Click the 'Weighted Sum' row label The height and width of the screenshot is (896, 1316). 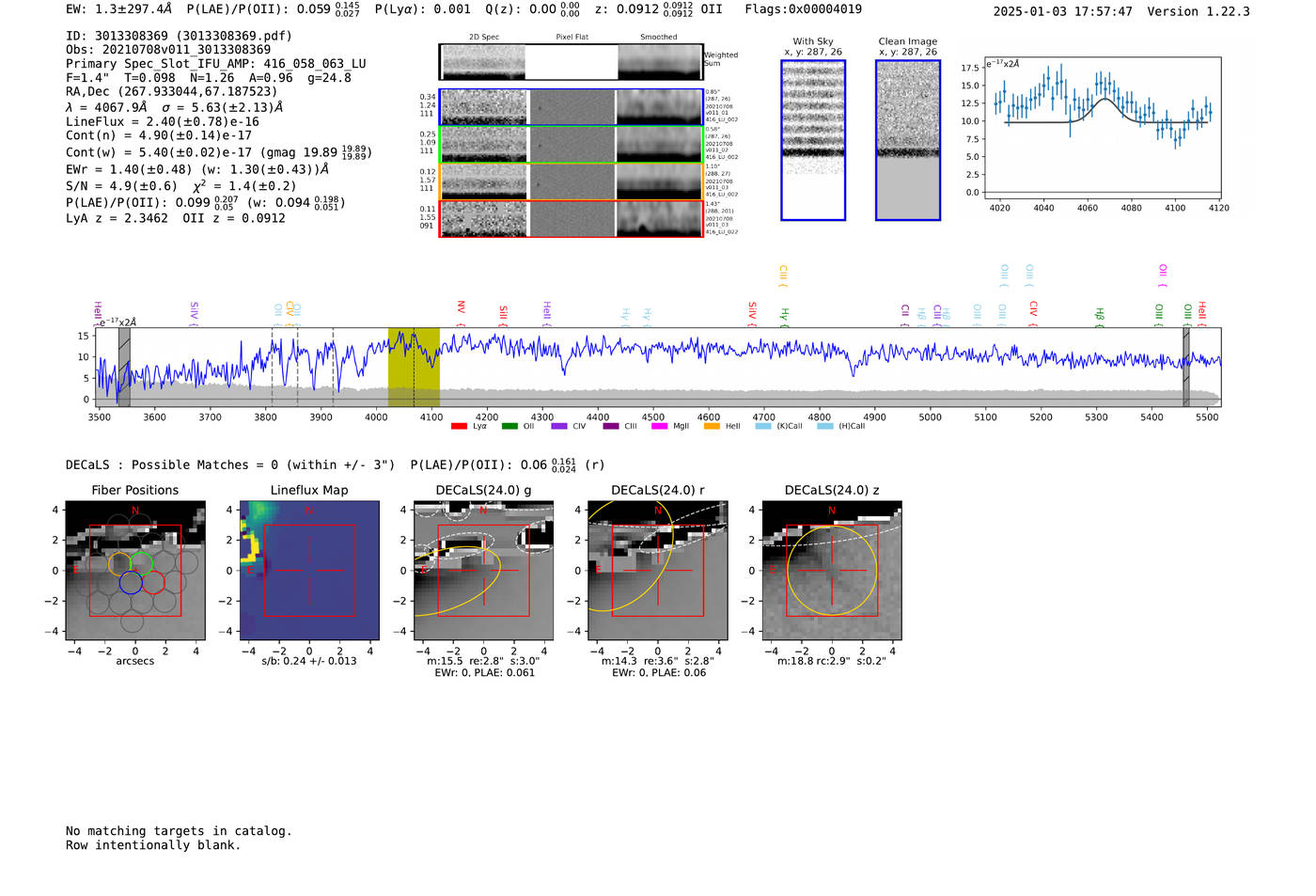[x=721, y=59]
